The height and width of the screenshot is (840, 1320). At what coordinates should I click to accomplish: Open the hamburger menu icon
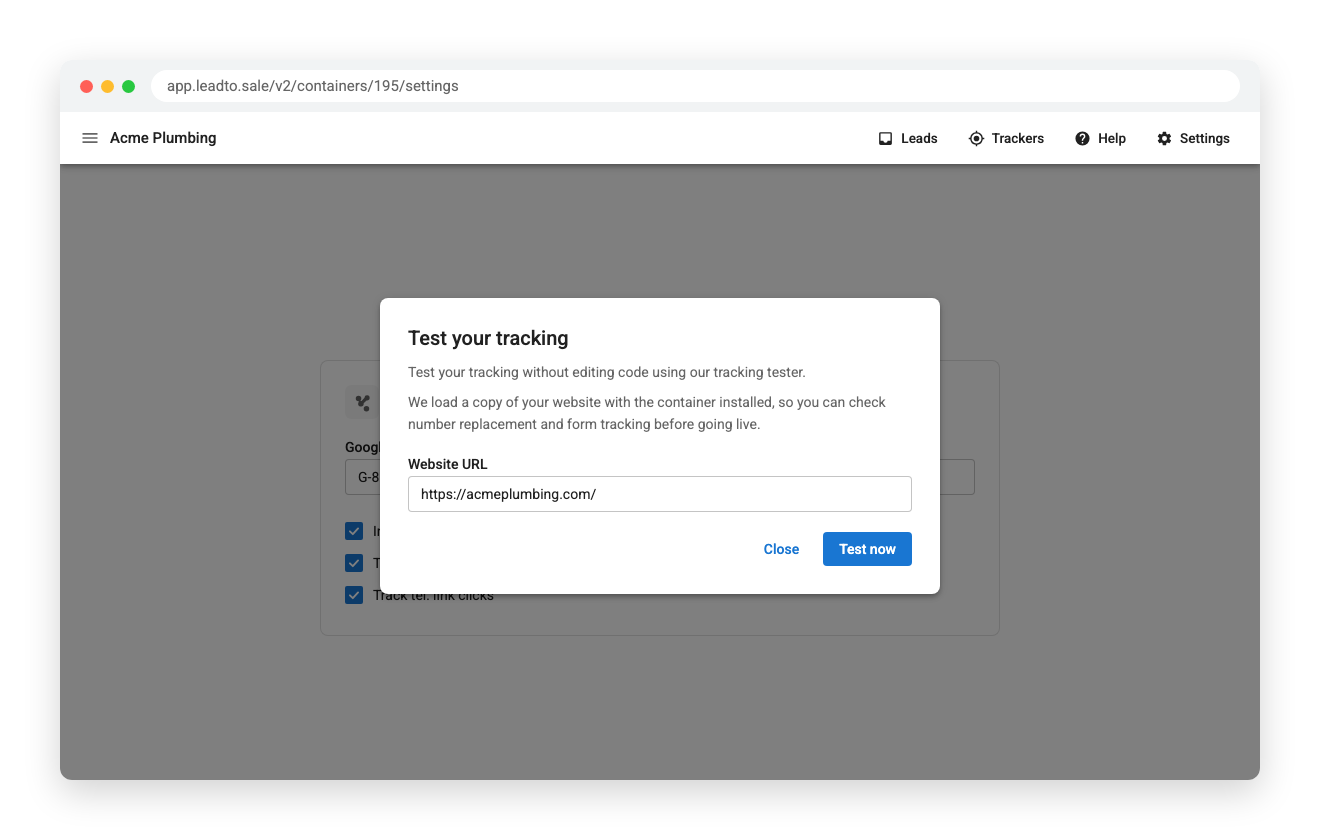pyautogui.click(x=90, y=138)
